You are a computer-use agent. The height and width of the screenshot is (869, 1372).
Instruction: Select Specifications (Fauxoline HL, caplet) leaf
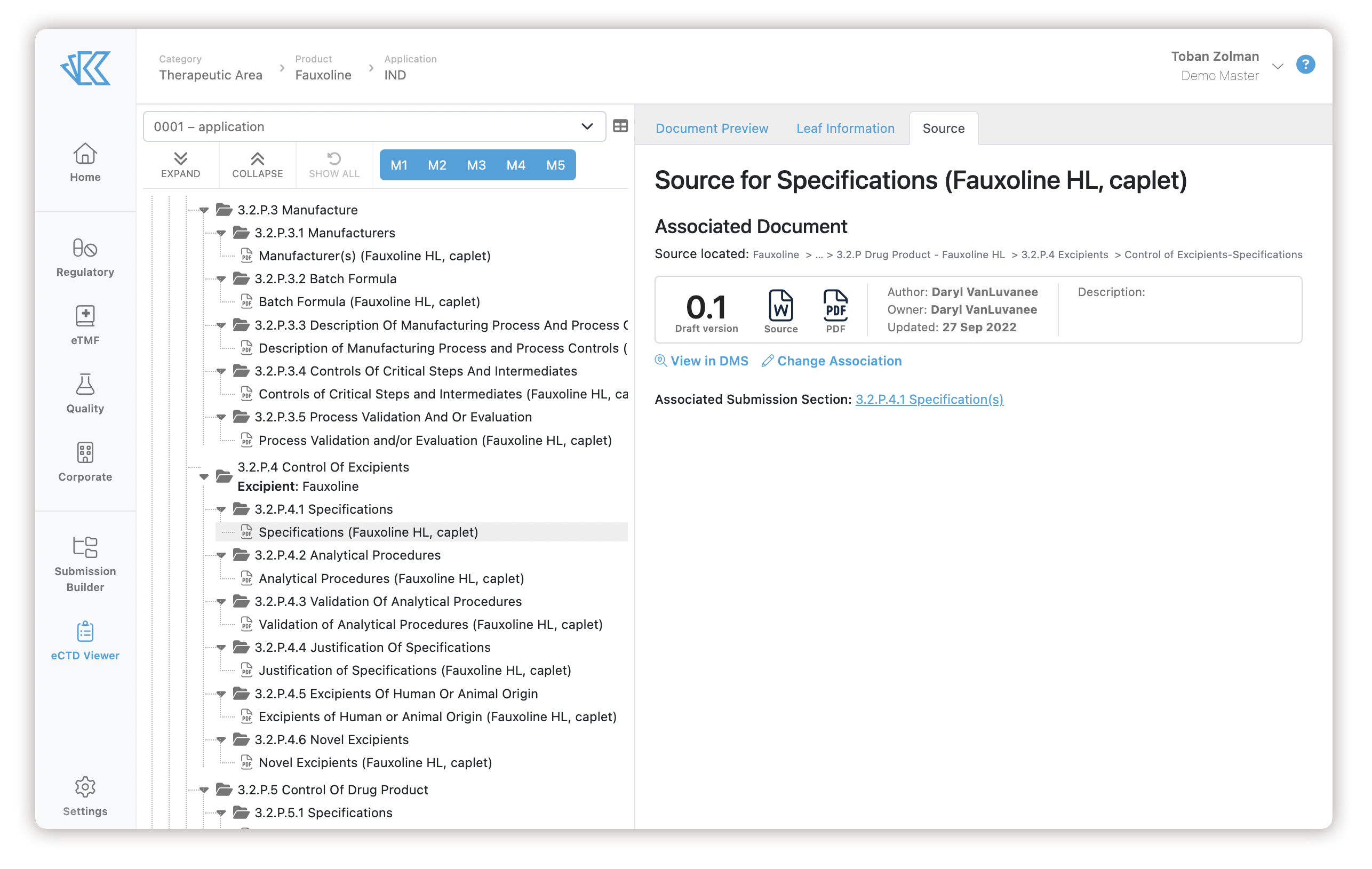pos(421,532)
